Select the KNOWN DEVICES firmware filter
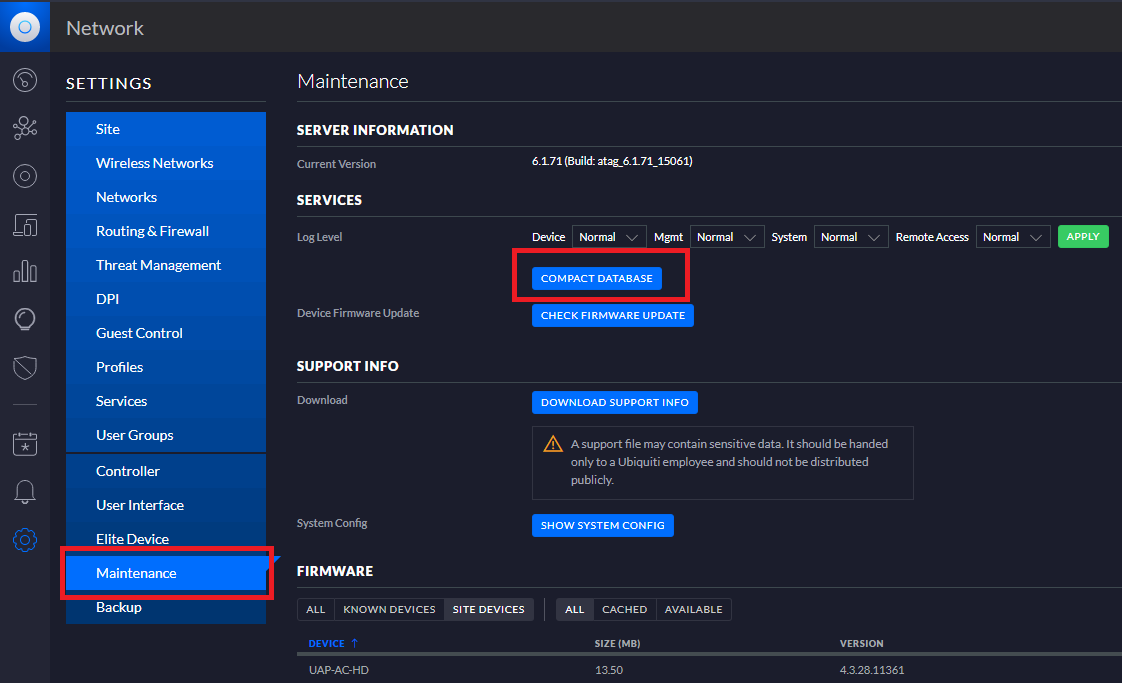This screenshot has height=683, width=1122. (389, 609)
